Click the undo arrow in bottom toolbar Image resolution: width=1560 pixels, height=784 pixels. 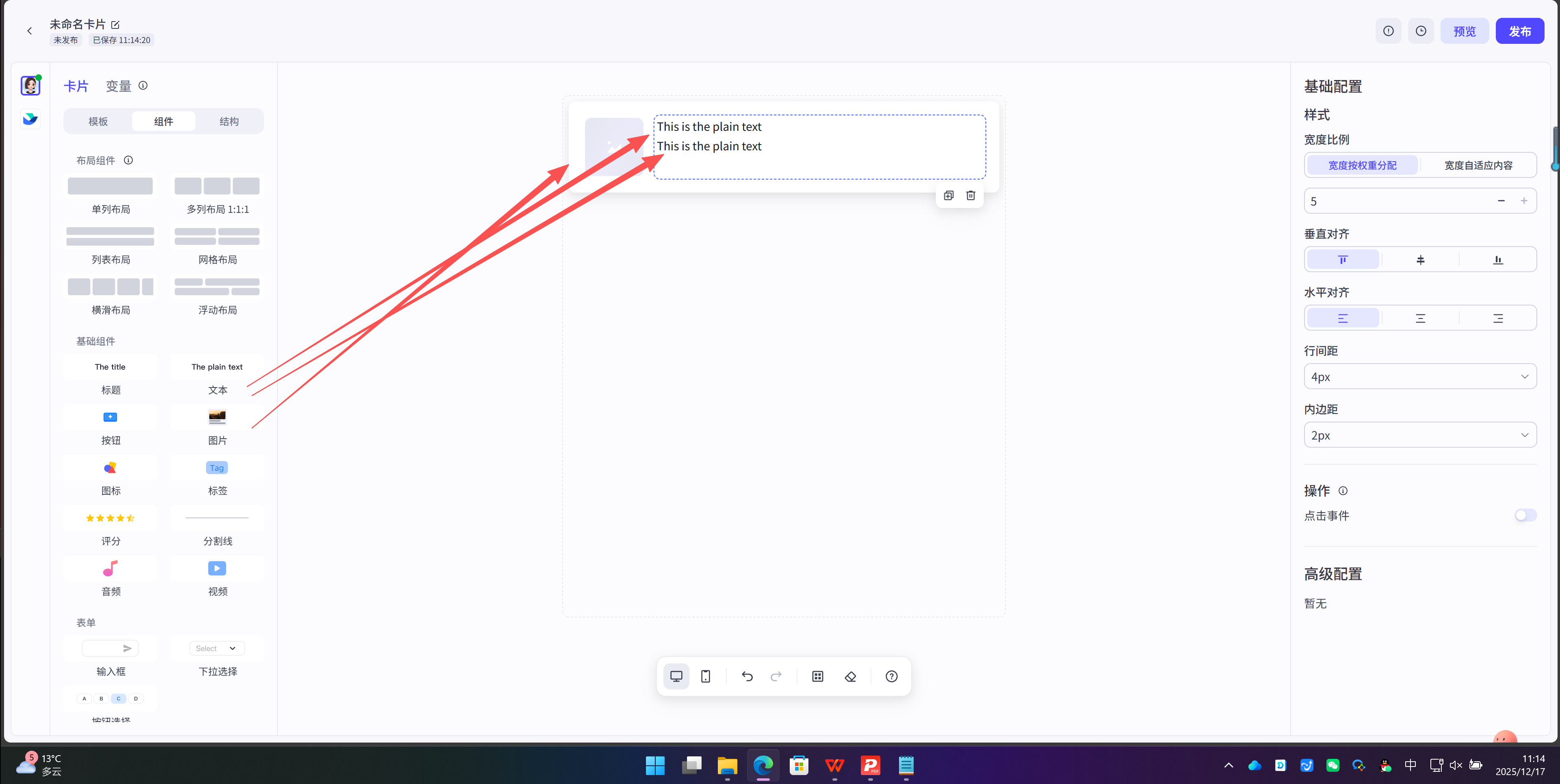click(x=747, y=676)
